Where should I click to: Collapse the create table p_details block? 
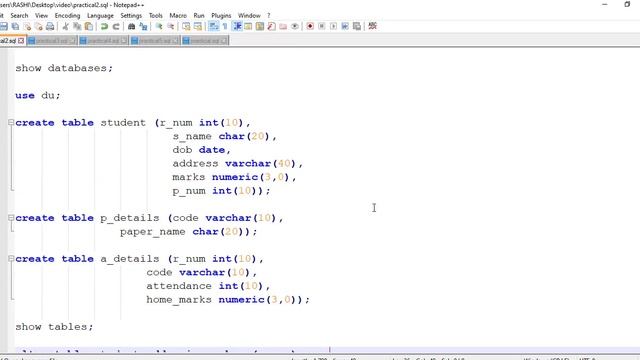11,218
